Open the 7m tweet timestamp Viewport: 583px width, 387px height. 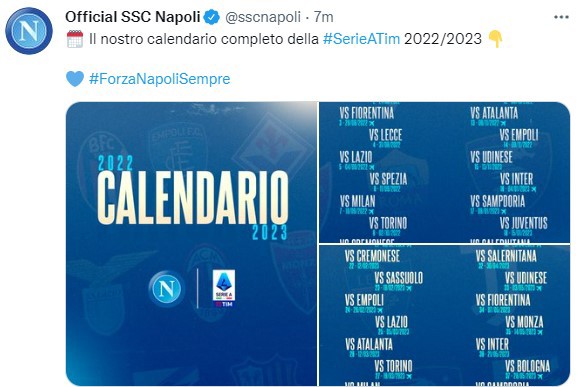click(323, 17)
